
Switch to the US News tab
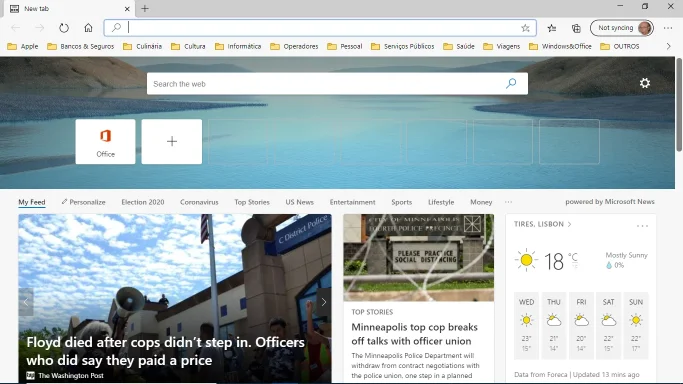299,202
